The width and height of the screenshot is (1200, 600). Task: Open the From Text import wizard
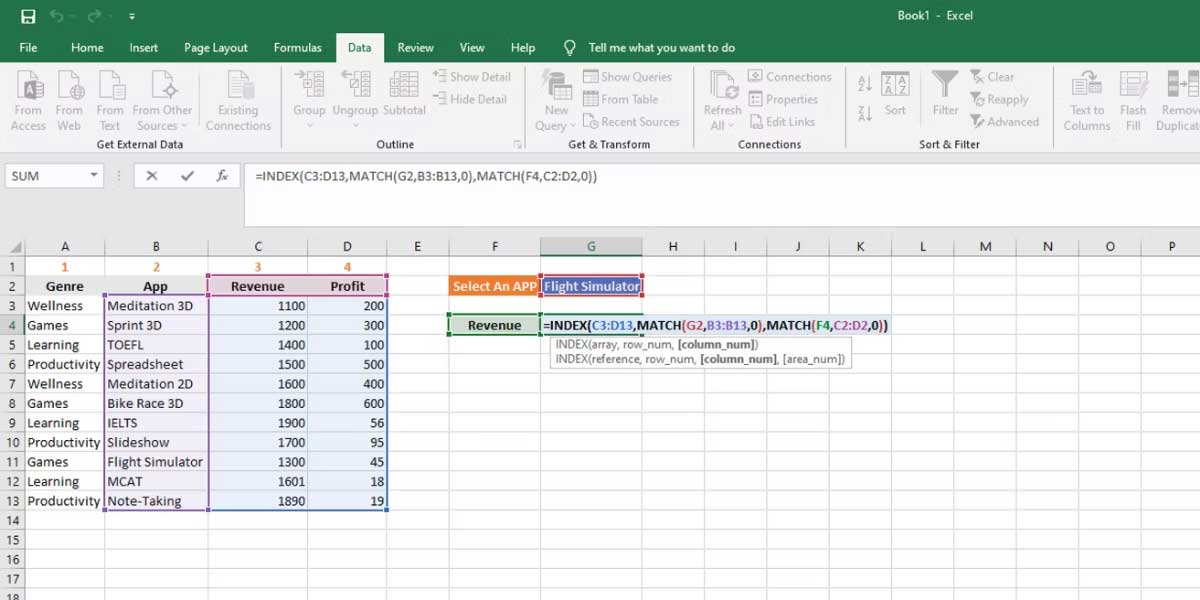pos(110,97)
